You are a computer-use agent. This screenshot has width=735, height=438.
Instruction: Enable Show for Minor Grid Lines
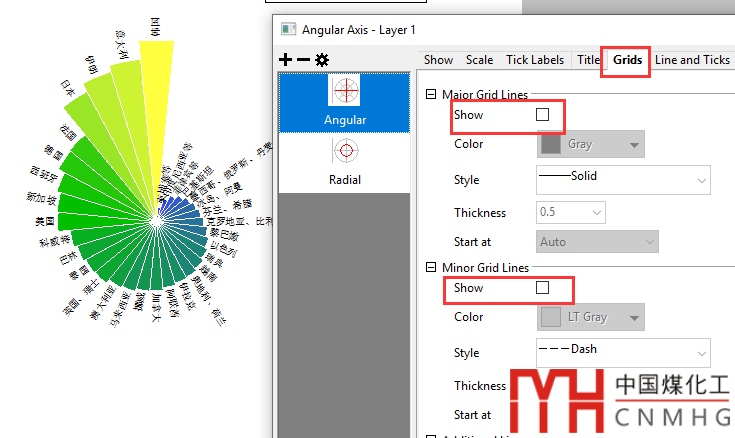click(543, 288)
